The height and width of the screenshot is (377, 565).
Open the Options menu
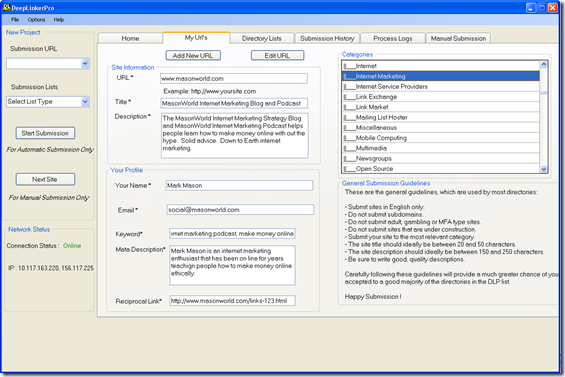tap(36, 20)
